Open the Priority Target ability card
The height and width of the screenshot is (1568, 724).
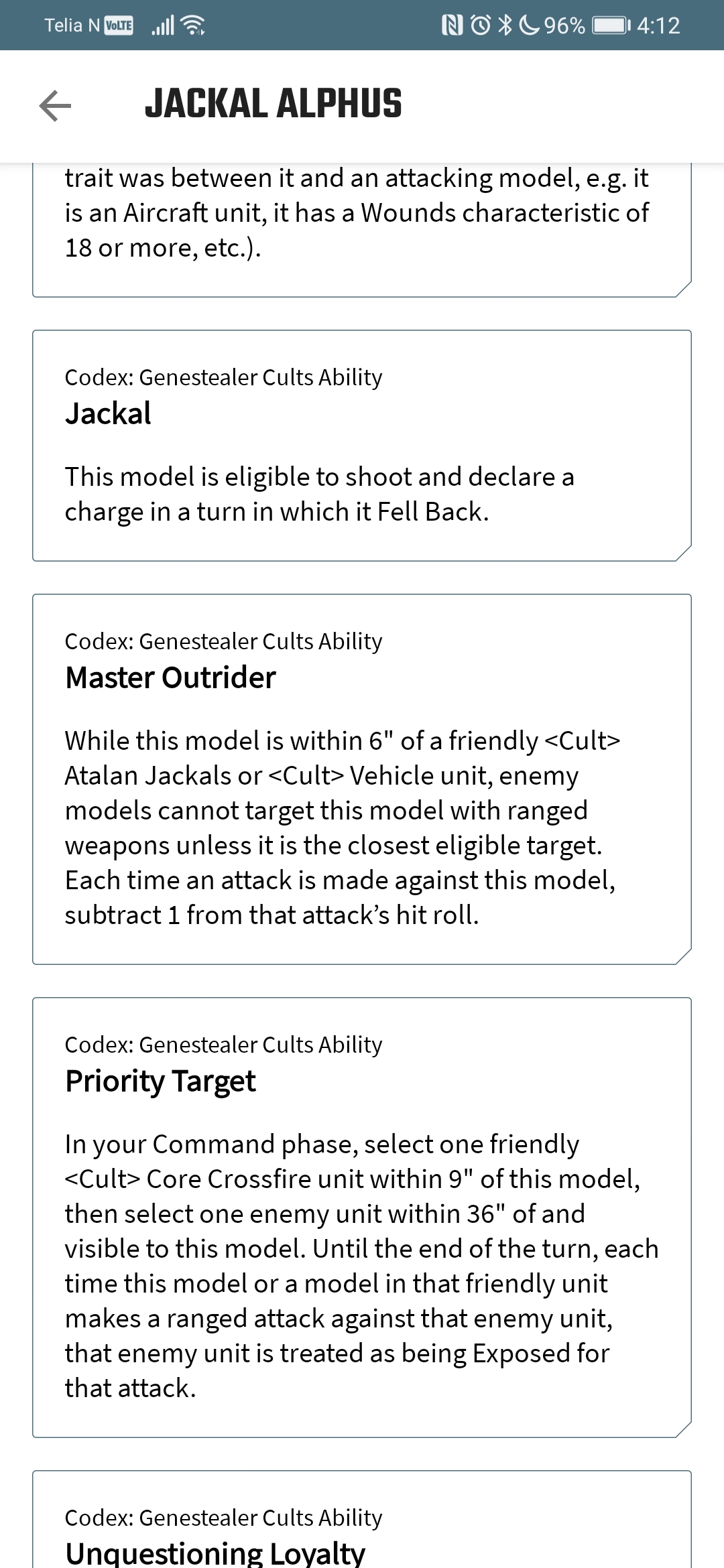[x=362, y=1218]
